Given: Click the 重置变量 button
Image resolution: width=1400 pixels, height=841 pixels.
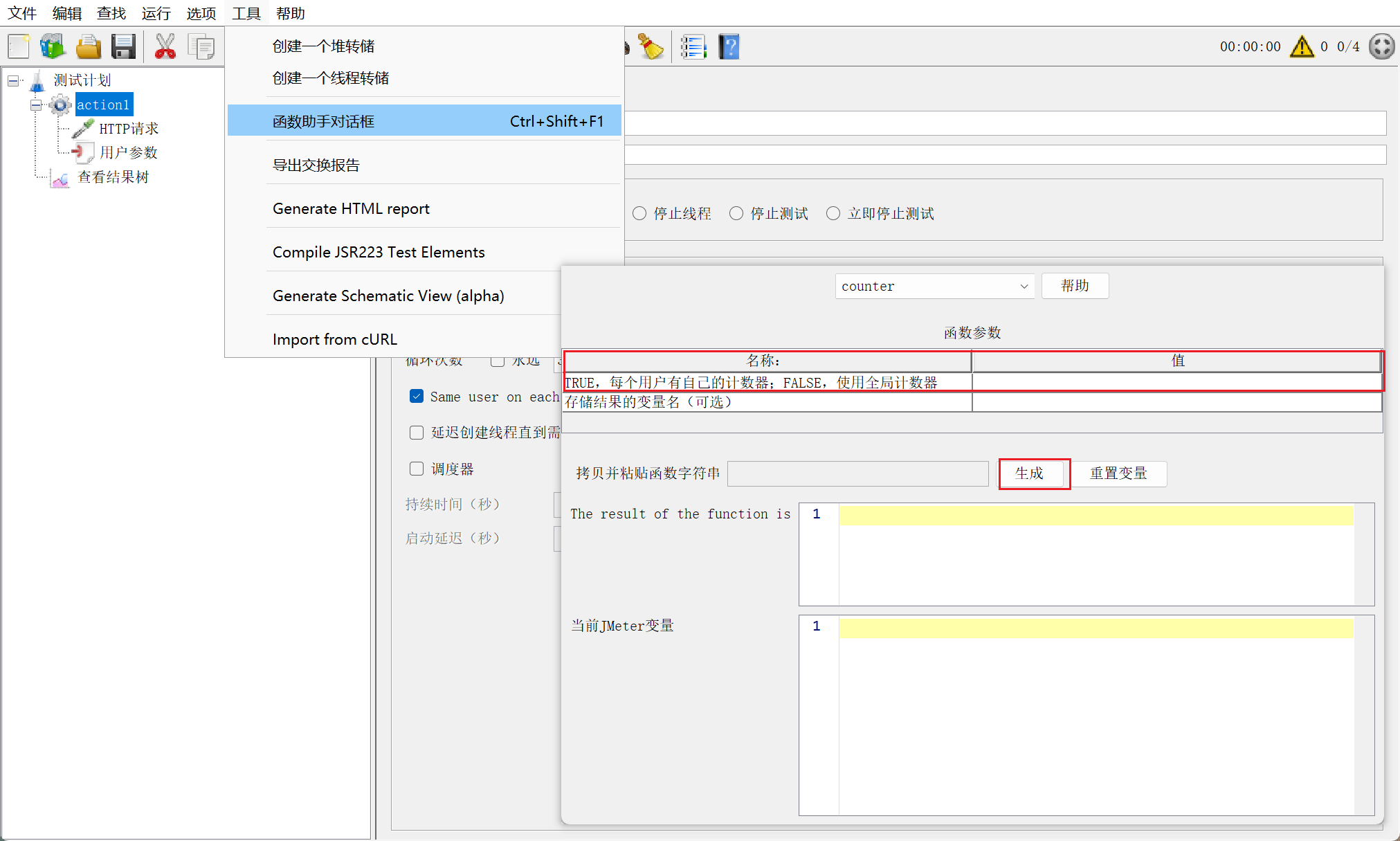Looking at the screenshot, I should (x=1118, y=473).
